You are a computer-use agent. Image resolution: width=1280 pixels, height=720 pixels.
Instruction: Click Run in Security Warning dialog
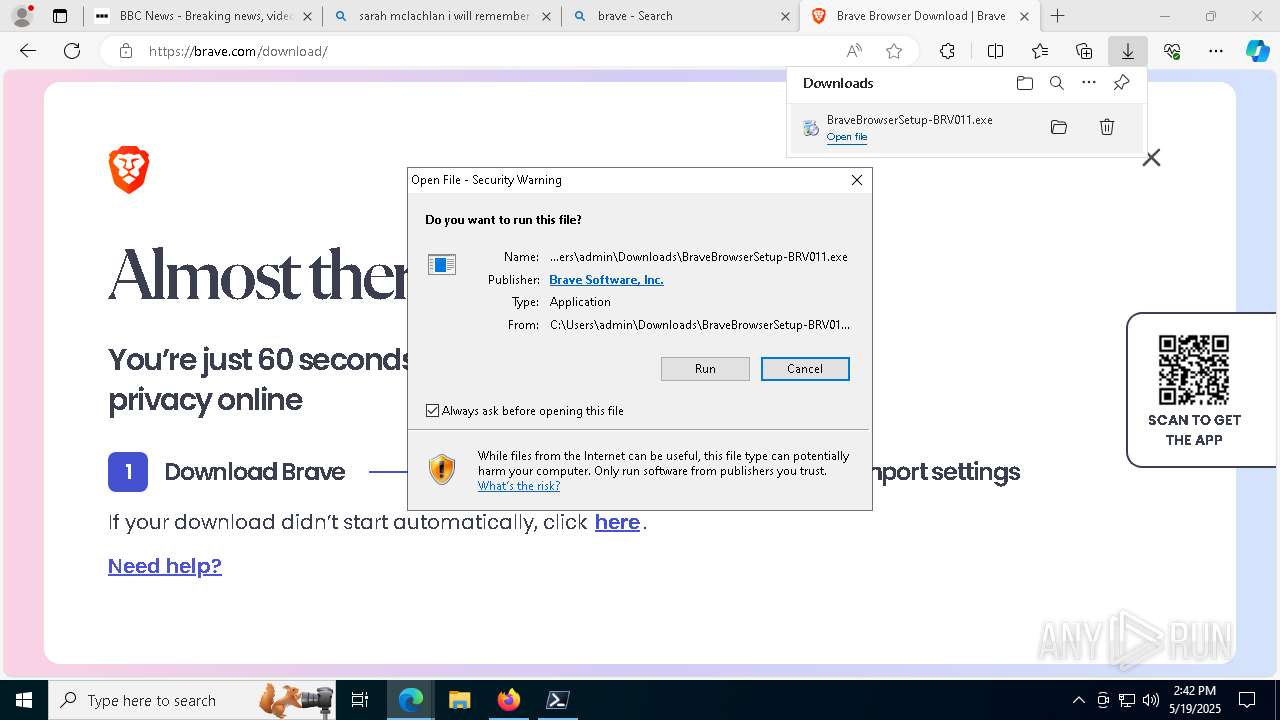tap(705, 369)
